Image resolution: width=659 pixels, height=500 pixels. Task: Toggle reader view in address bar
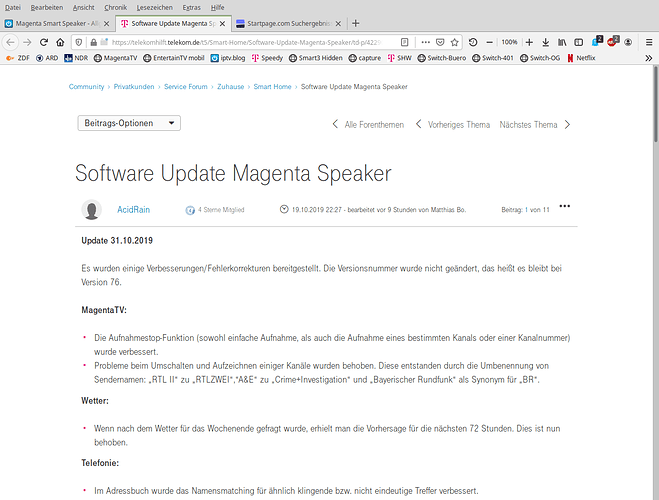point(404,42)
